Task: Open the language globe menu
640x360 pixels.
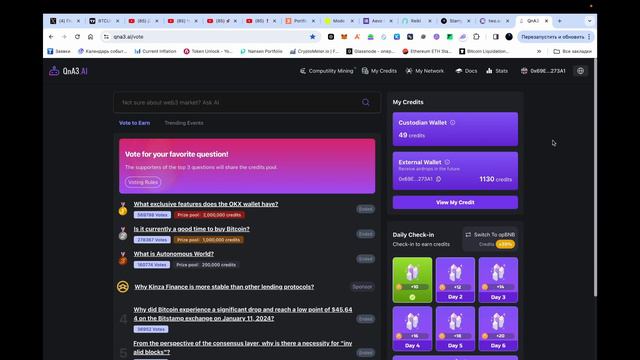Action: tap(580, 71)
